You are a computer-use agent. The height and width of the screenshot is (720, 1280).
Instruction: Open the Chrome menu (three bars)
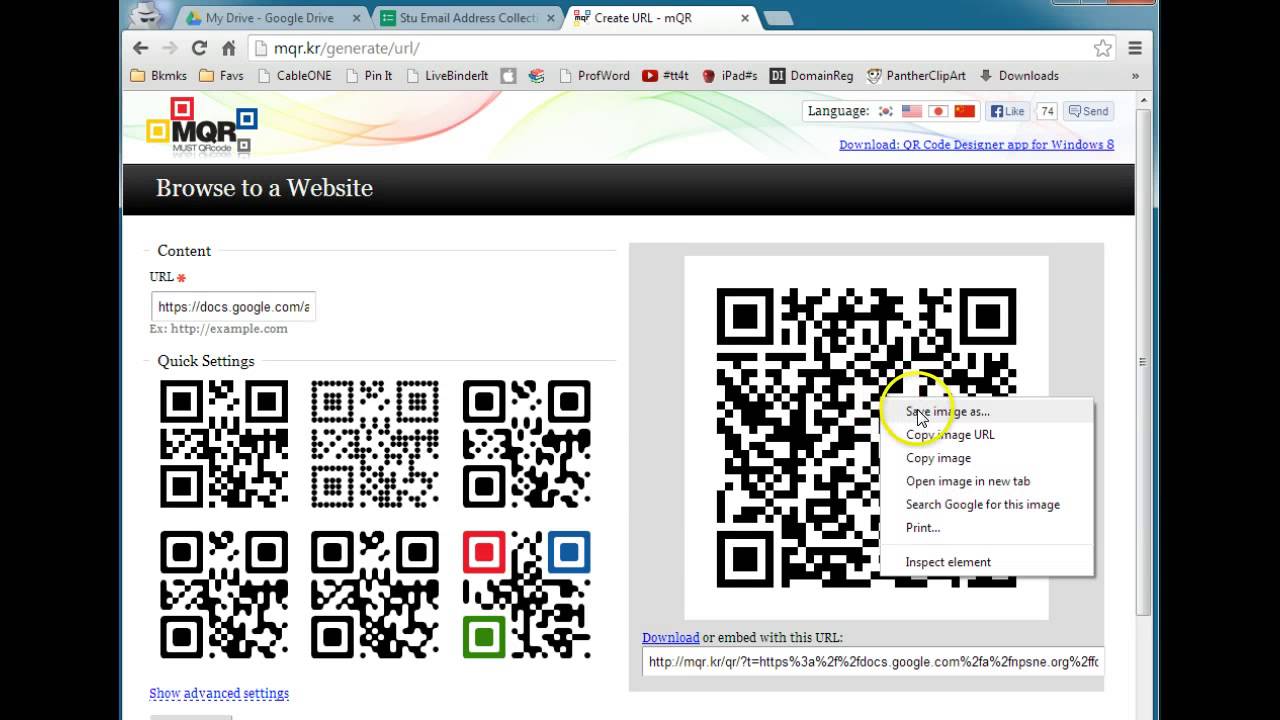point(1135,48)
